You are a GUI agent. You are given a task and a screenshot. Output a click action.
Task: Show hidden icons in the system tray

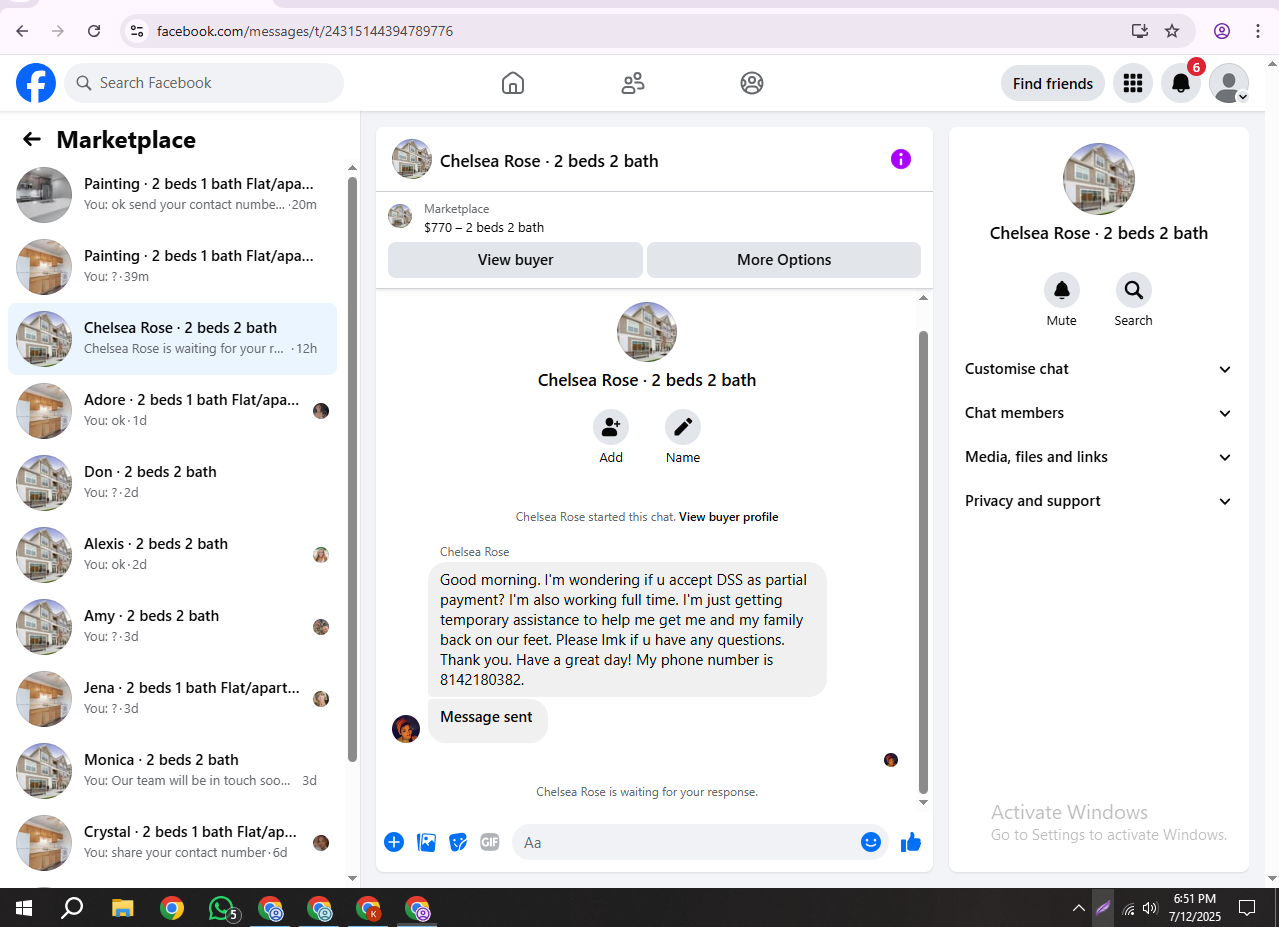point(1078,908)
